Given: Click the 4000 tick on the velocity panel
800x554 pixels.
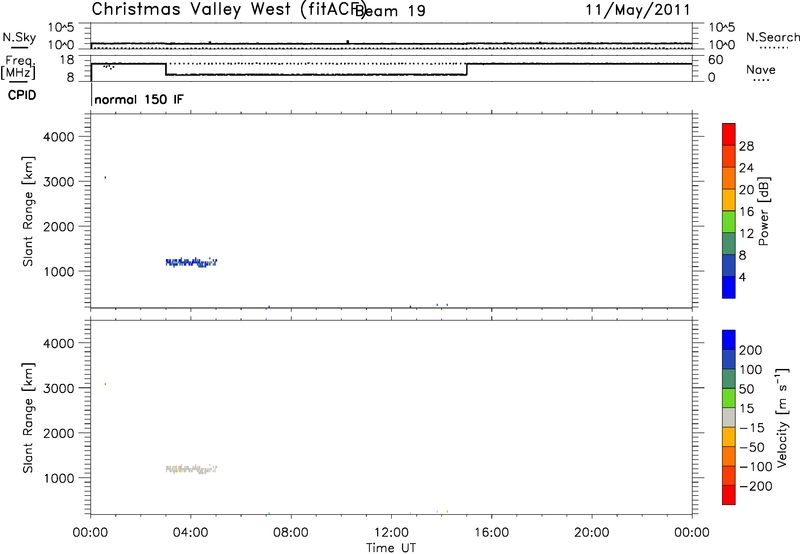Looking at the screenshot, I should pos(59,343).
